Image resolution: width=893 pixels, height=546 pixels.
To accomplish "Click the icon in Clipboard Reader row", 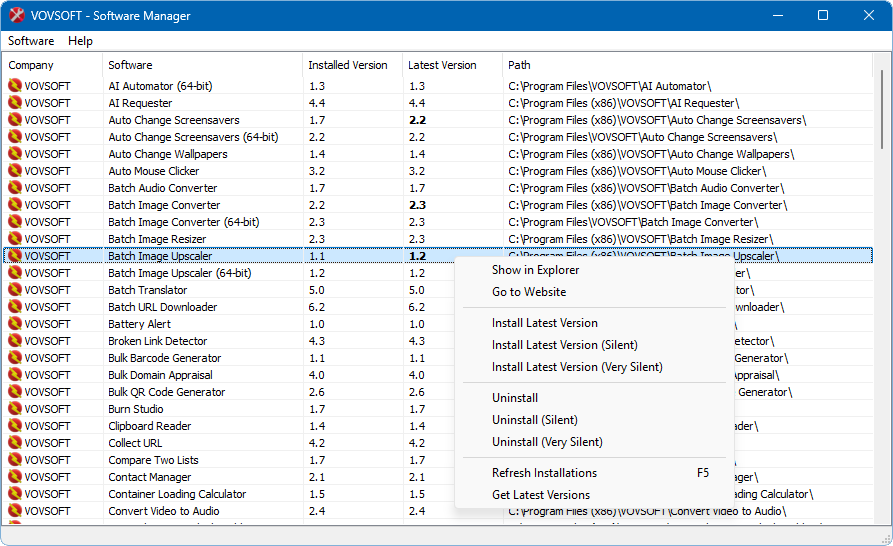I will click(x=15, y=425).
